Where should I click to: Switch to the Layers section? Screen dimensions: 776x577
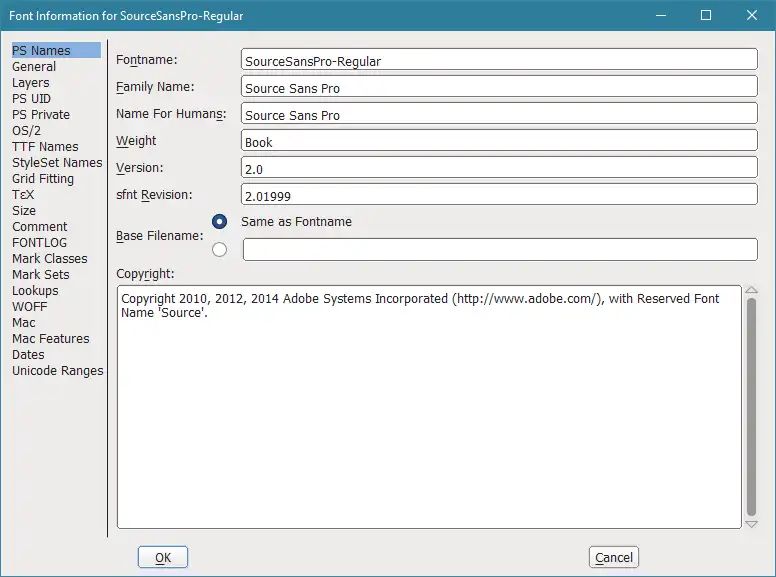(x=31, y=83)
